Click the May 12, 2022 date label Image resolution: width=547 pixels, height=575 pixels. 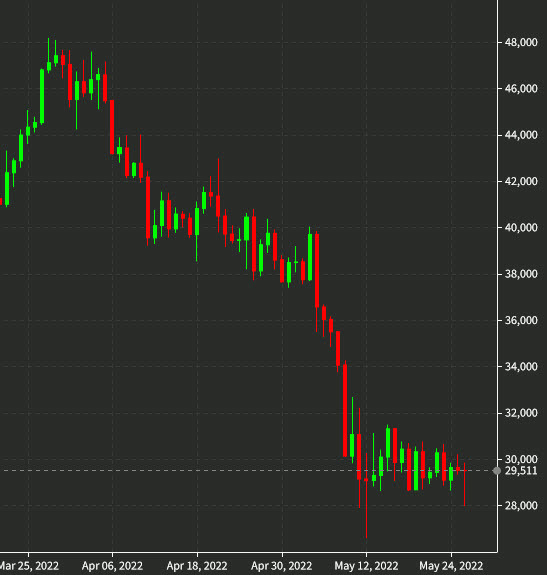(366, 566)
